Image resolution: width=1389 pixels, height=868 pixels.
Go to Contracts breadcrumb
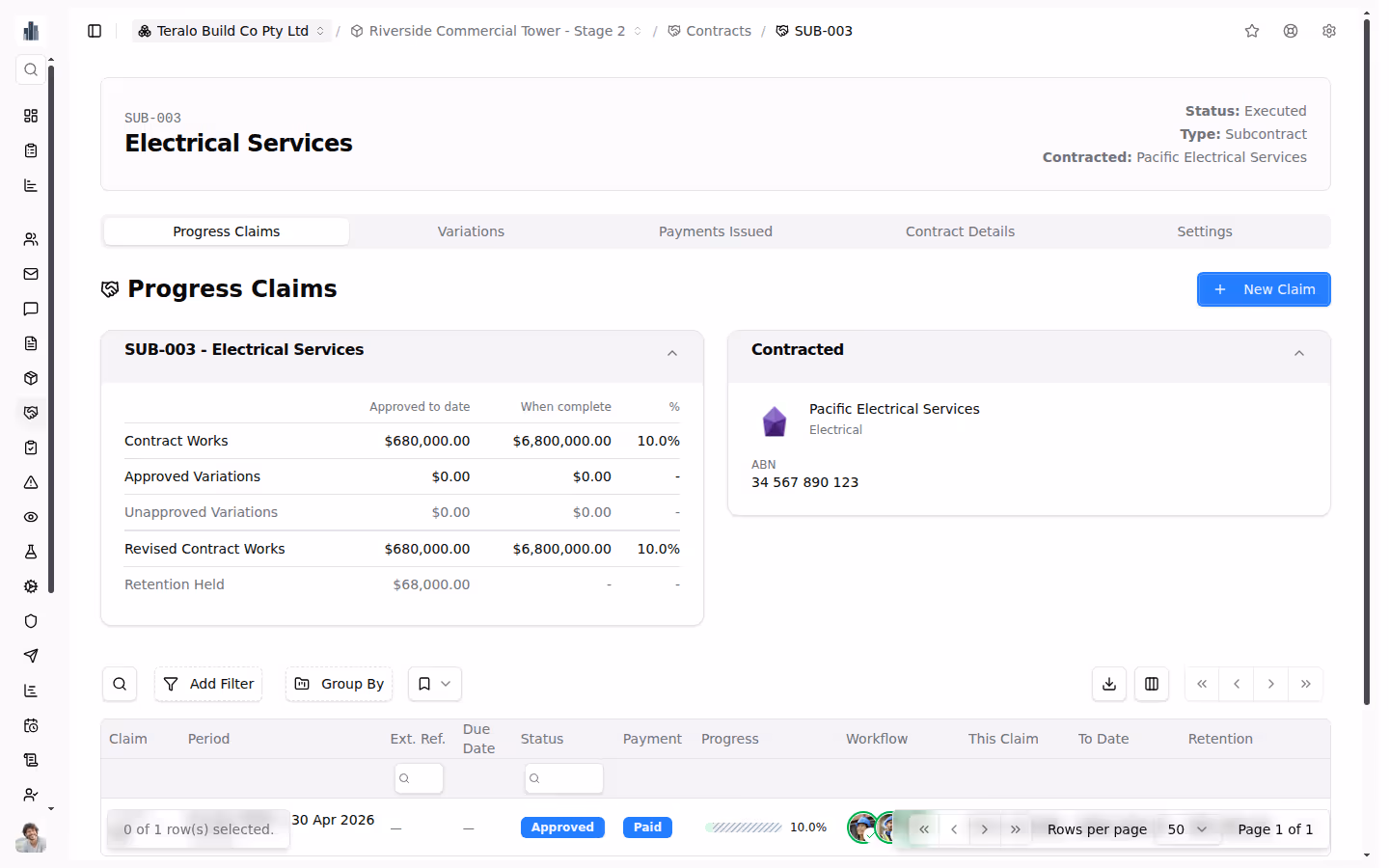coord(710,31)
